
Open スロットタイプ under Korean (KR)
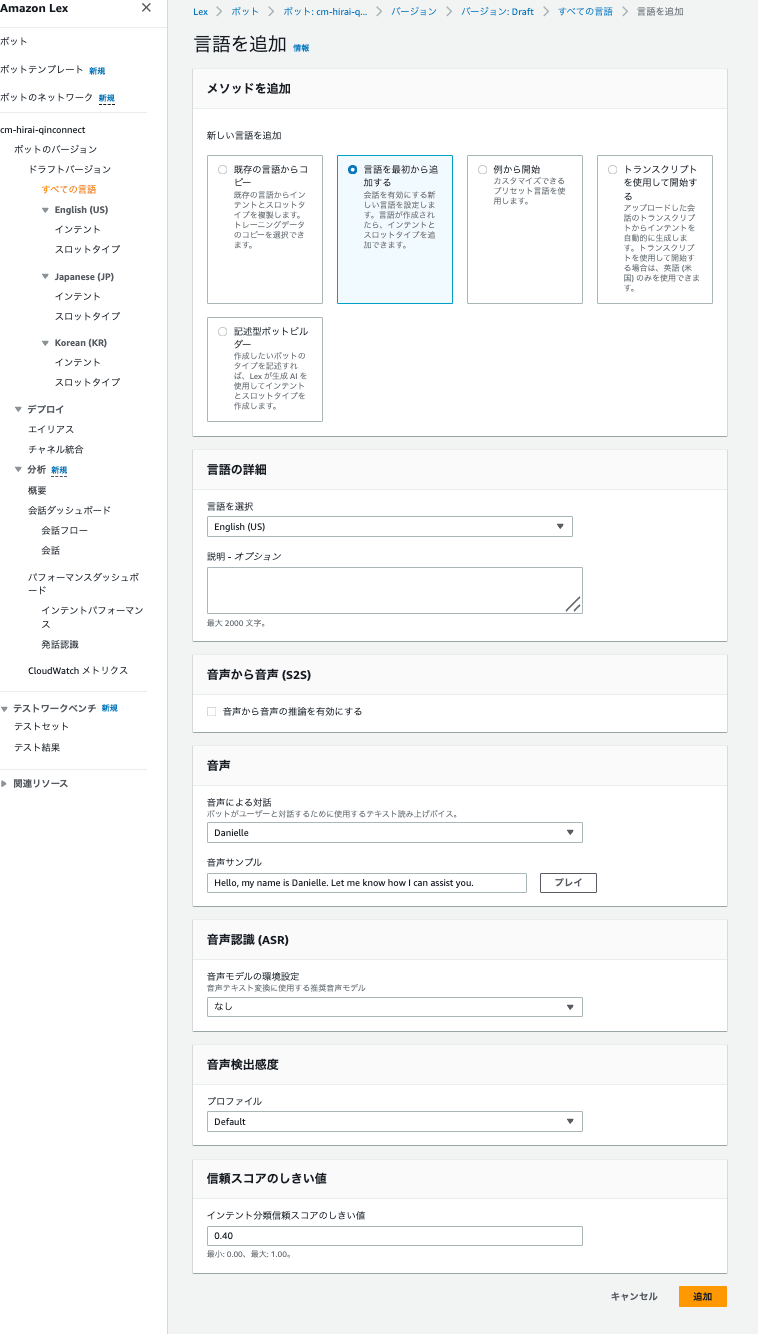coord(88,383)
